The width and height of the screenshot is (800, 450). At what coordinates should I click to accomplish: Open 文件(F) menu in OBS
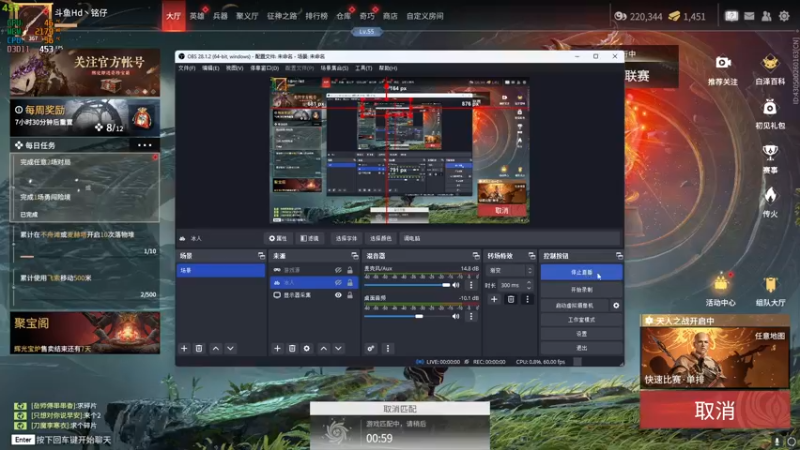pyautogui.click(x=187, y=68)
